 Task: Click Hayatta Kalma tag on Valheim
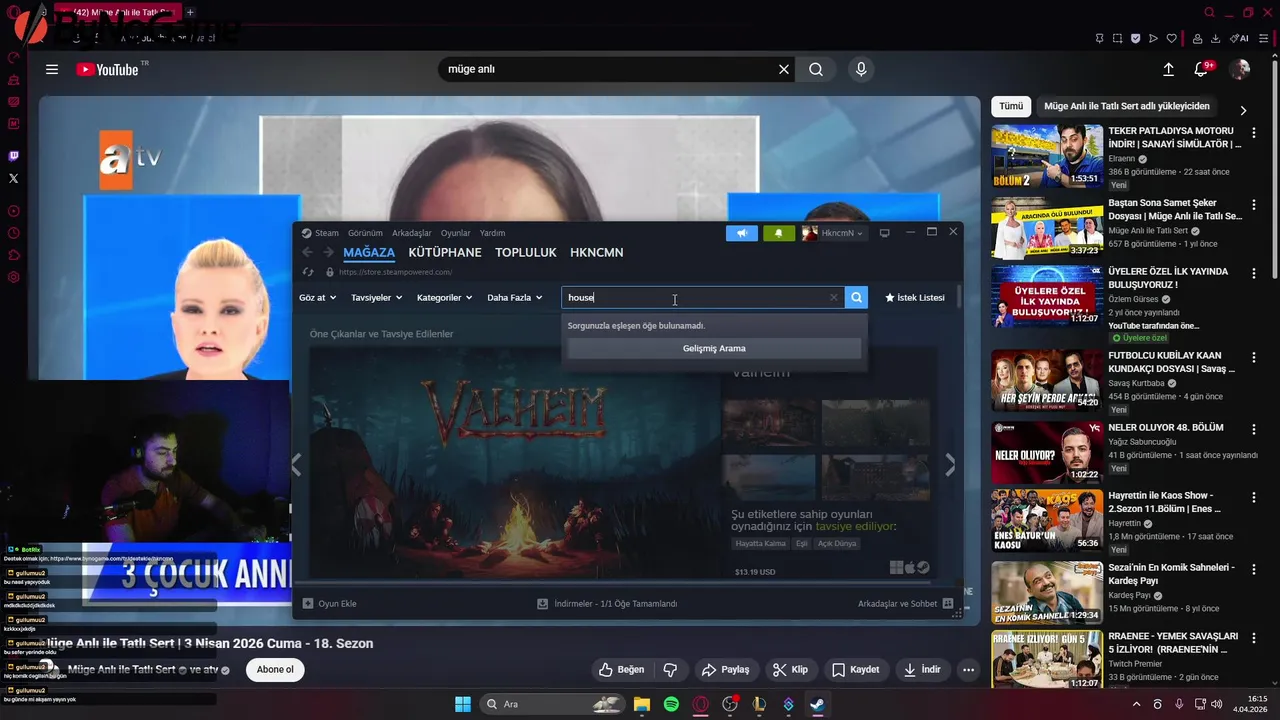click(761, 544)
